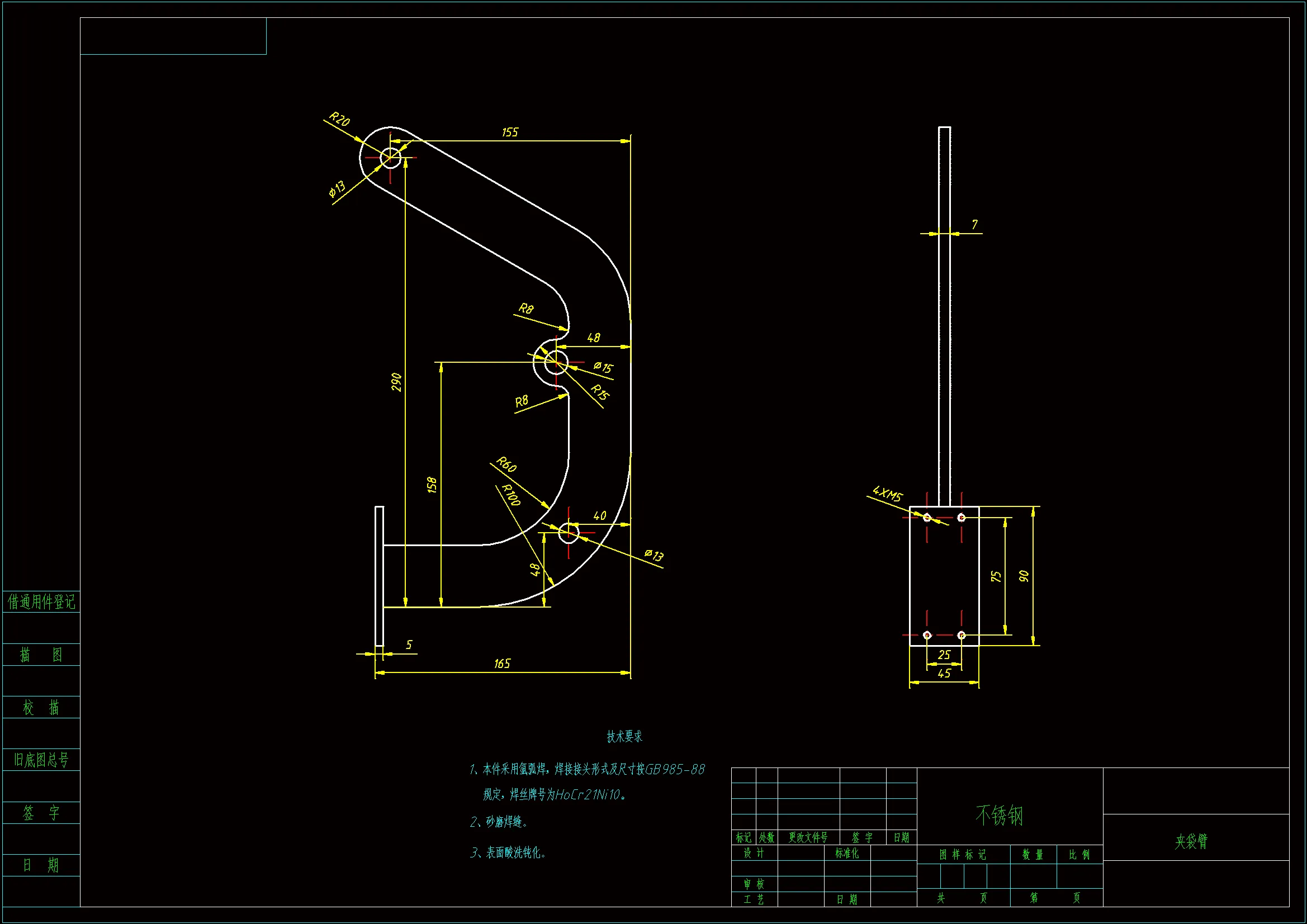Click the 165 overall width dimension
This screenshot has width=1307, height=924.
(502, 664)
